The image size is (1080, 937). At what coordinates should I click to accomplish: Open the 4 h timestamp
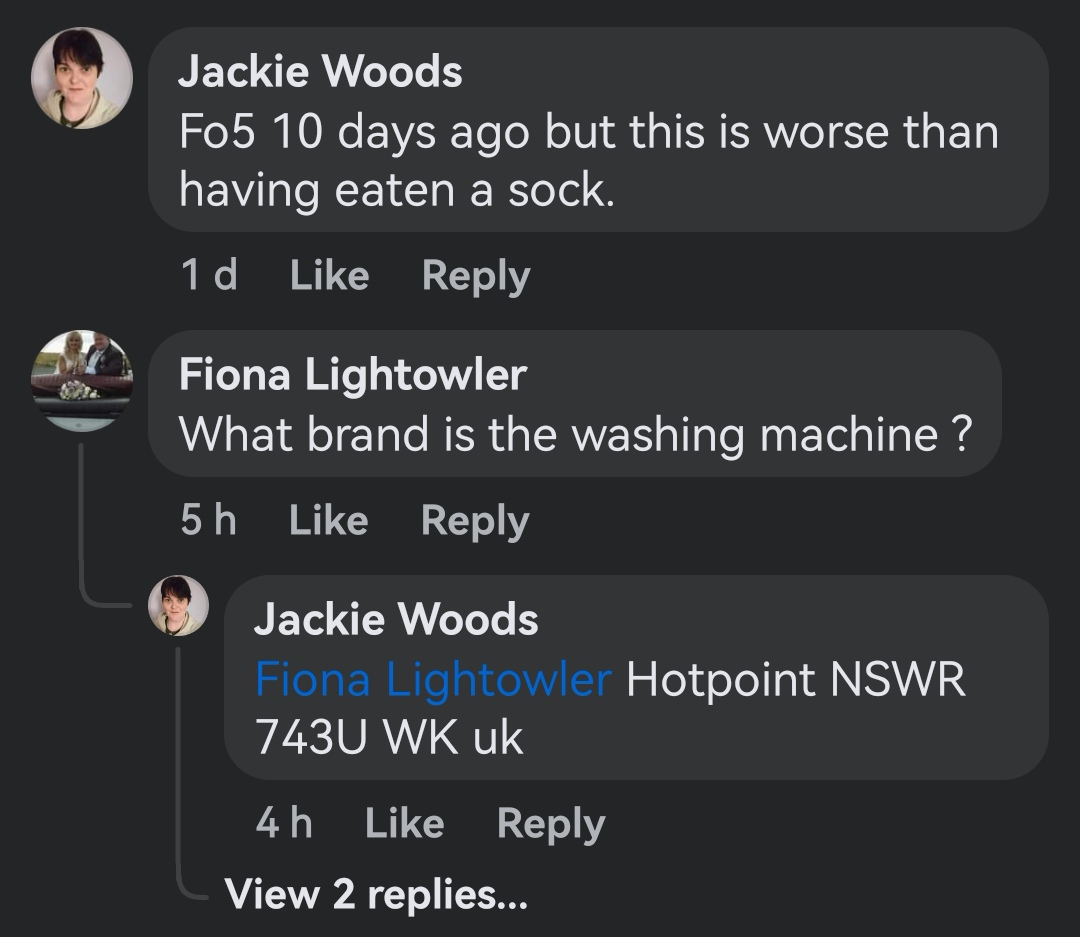284,823
